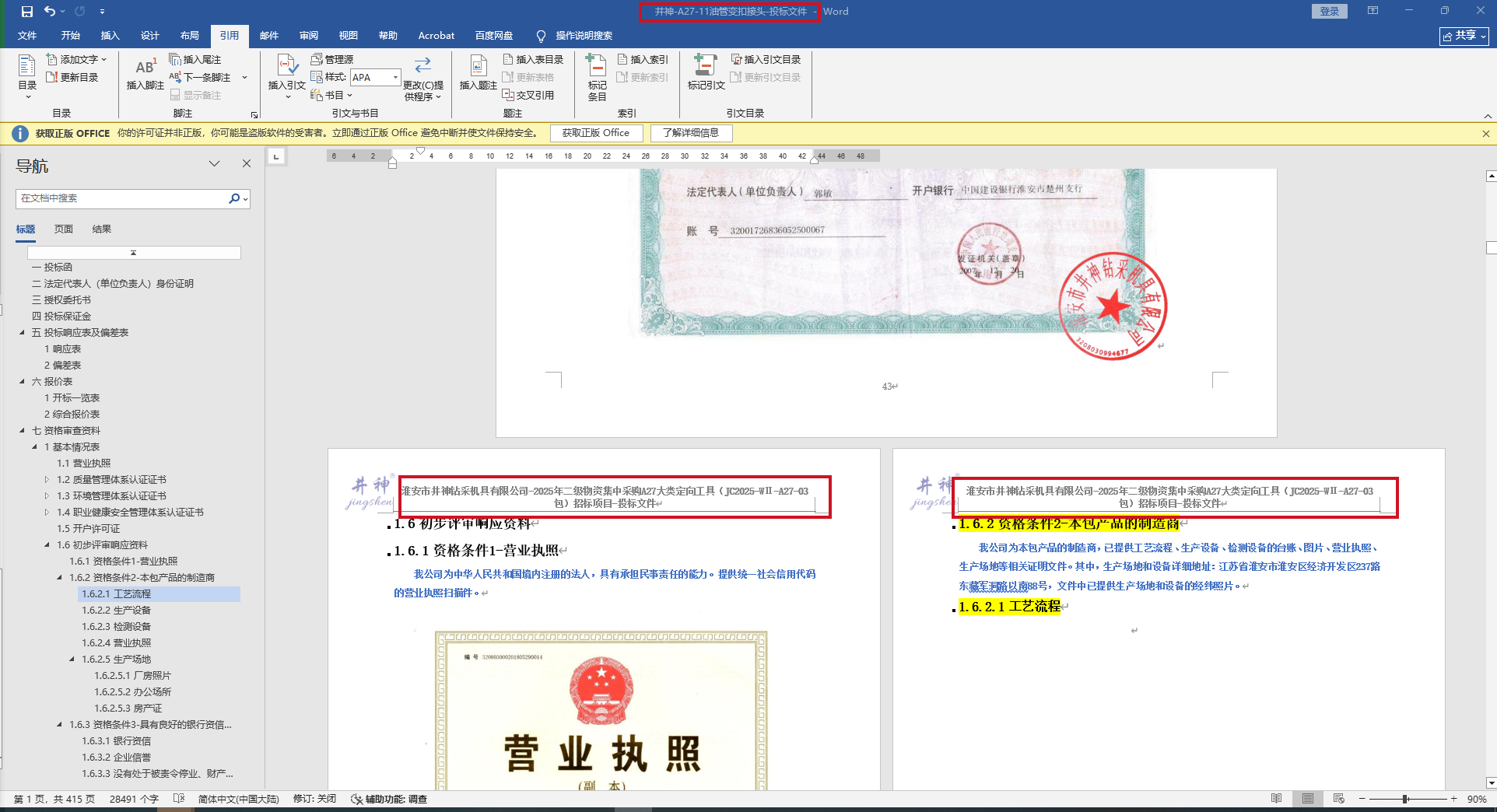The image size is (1497, 812).
Task: Click the magnifier icon in navigation search
Action: click(234, 198)
